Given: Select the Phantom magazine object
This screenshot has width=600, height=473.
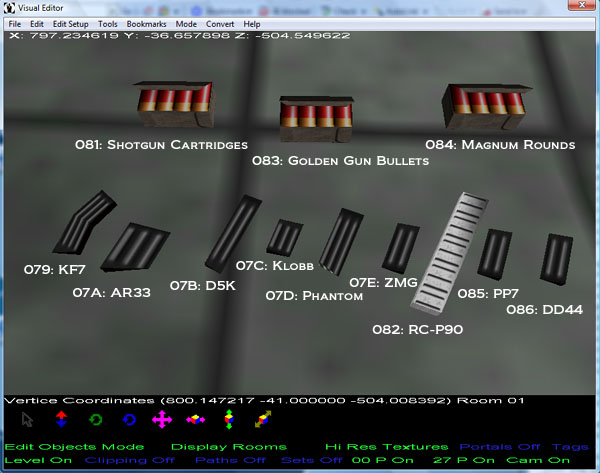Looking at the screenshot, I should pos(341,241).
